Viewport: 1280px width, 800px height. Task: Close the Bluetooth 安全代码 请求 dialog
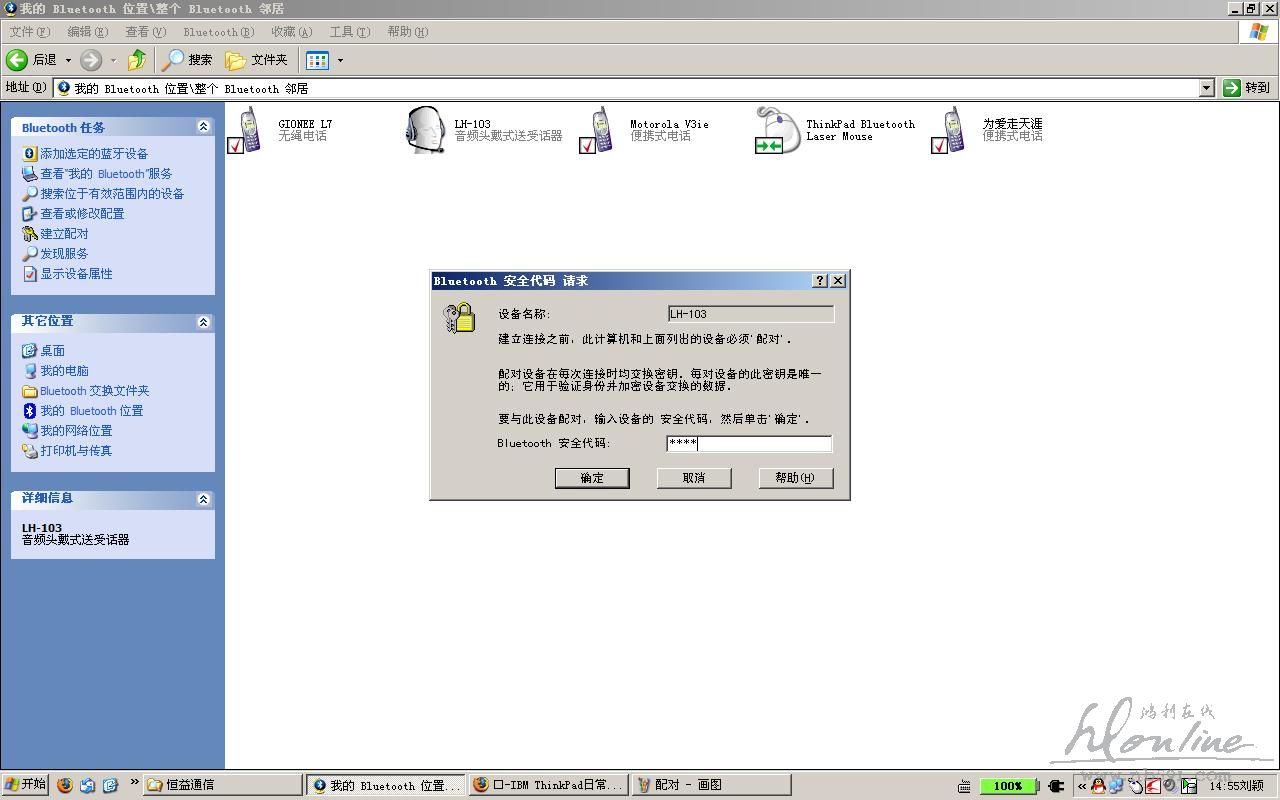(x=839, y=281)
